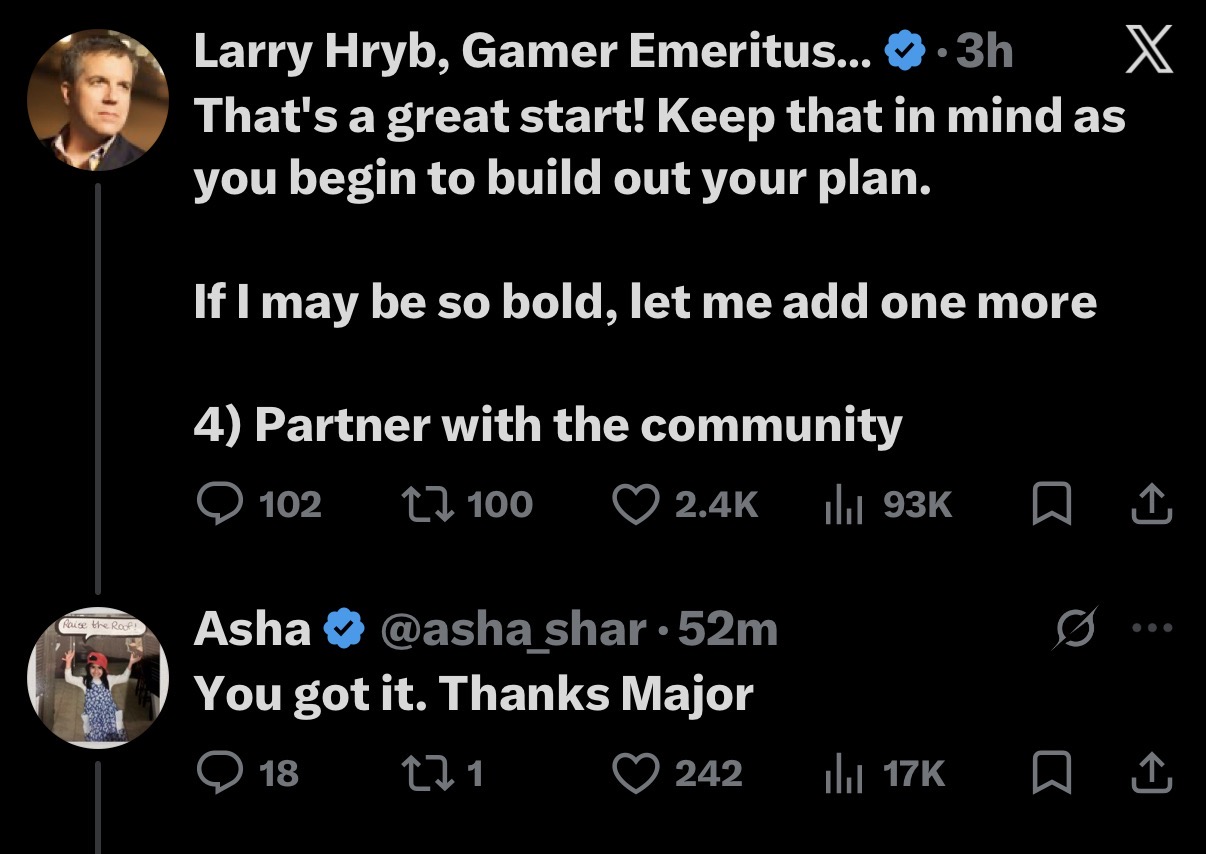Open Grok icon on Asha's tweet
Viewport: 1206px width, 854px height.
tap(1076, 629)
